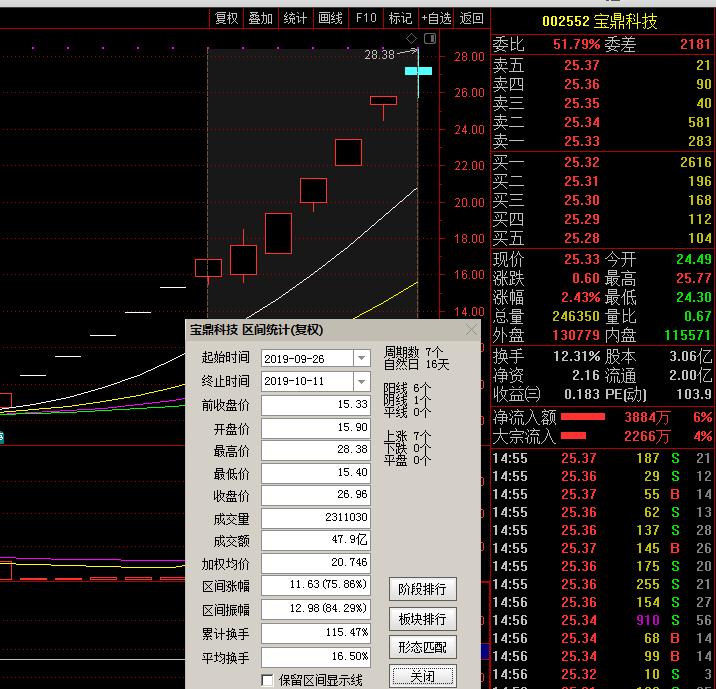Click the panel layout icon above the chart
This screenshot has width=716, height=689.
pyautogui.click(x=430, y=39)
